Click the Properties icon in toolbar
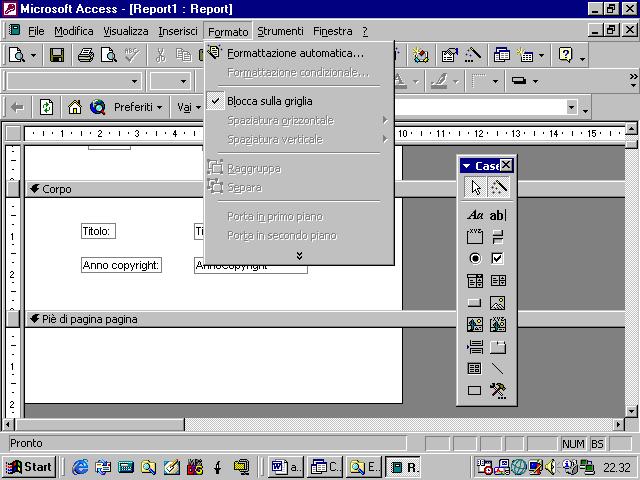The height and width of the screenshot is (480, 640). 450,55
